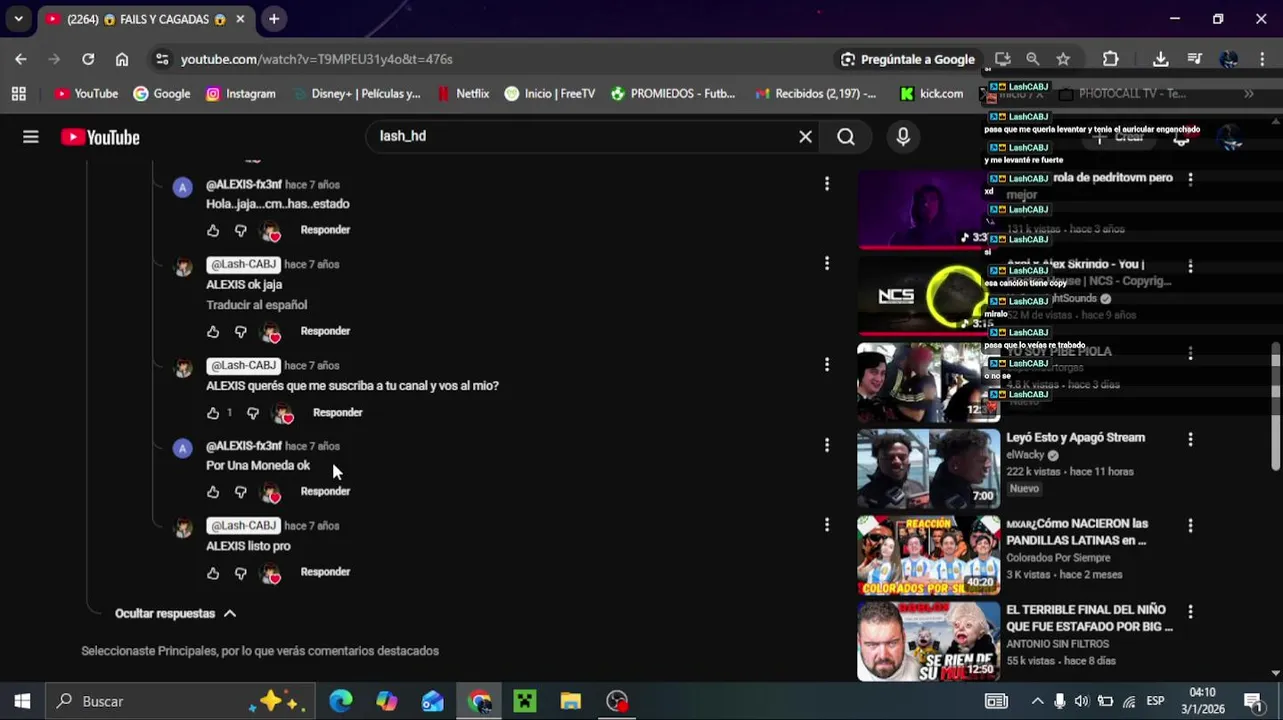Open options for "ALEXIS listo pro" comment
Screen dimensions: 1283x720
pyautogui.click(x=826, y=524)
